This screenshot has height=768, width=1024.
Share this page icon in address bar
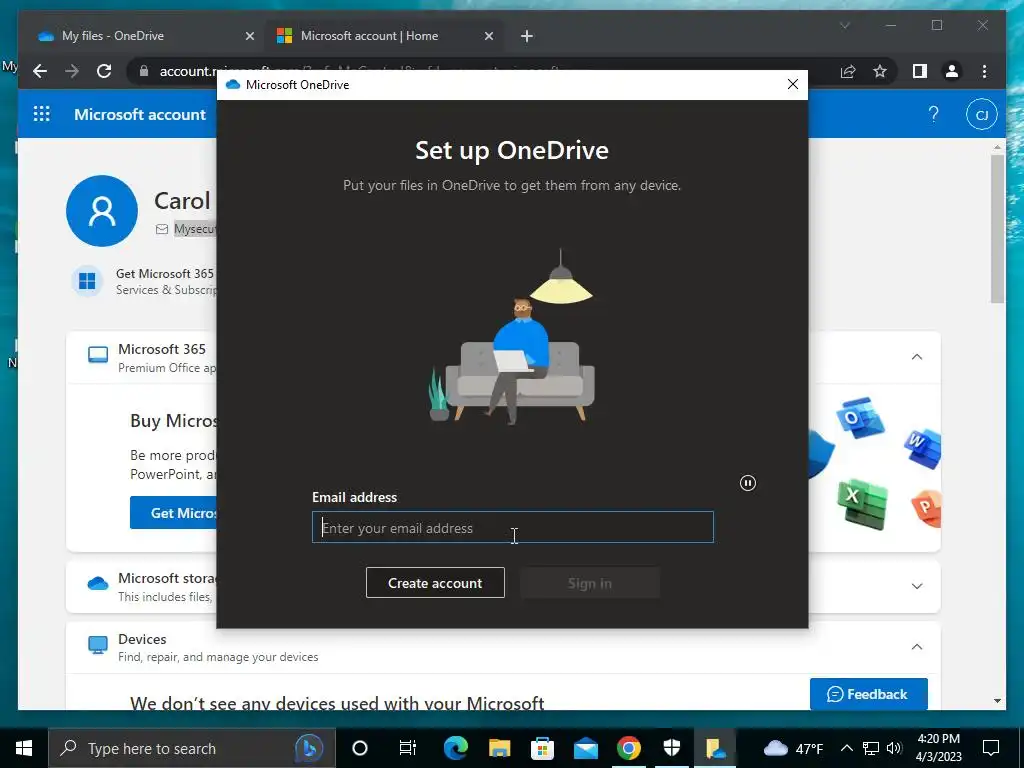[x=848, y=71]
